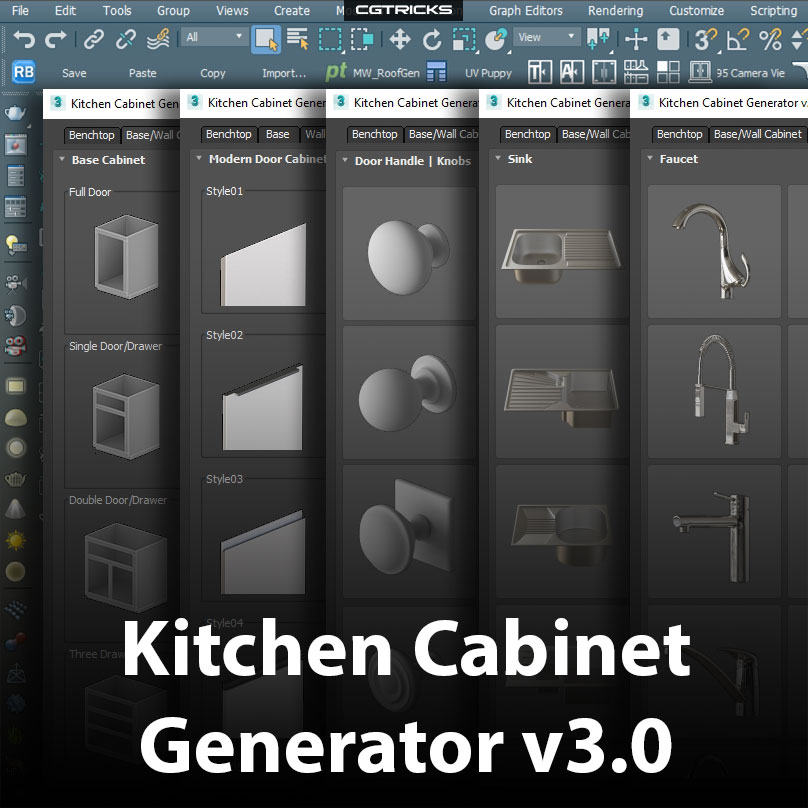Click the RB icon in the toolbar
808x808 pixels.
(24, 72)
